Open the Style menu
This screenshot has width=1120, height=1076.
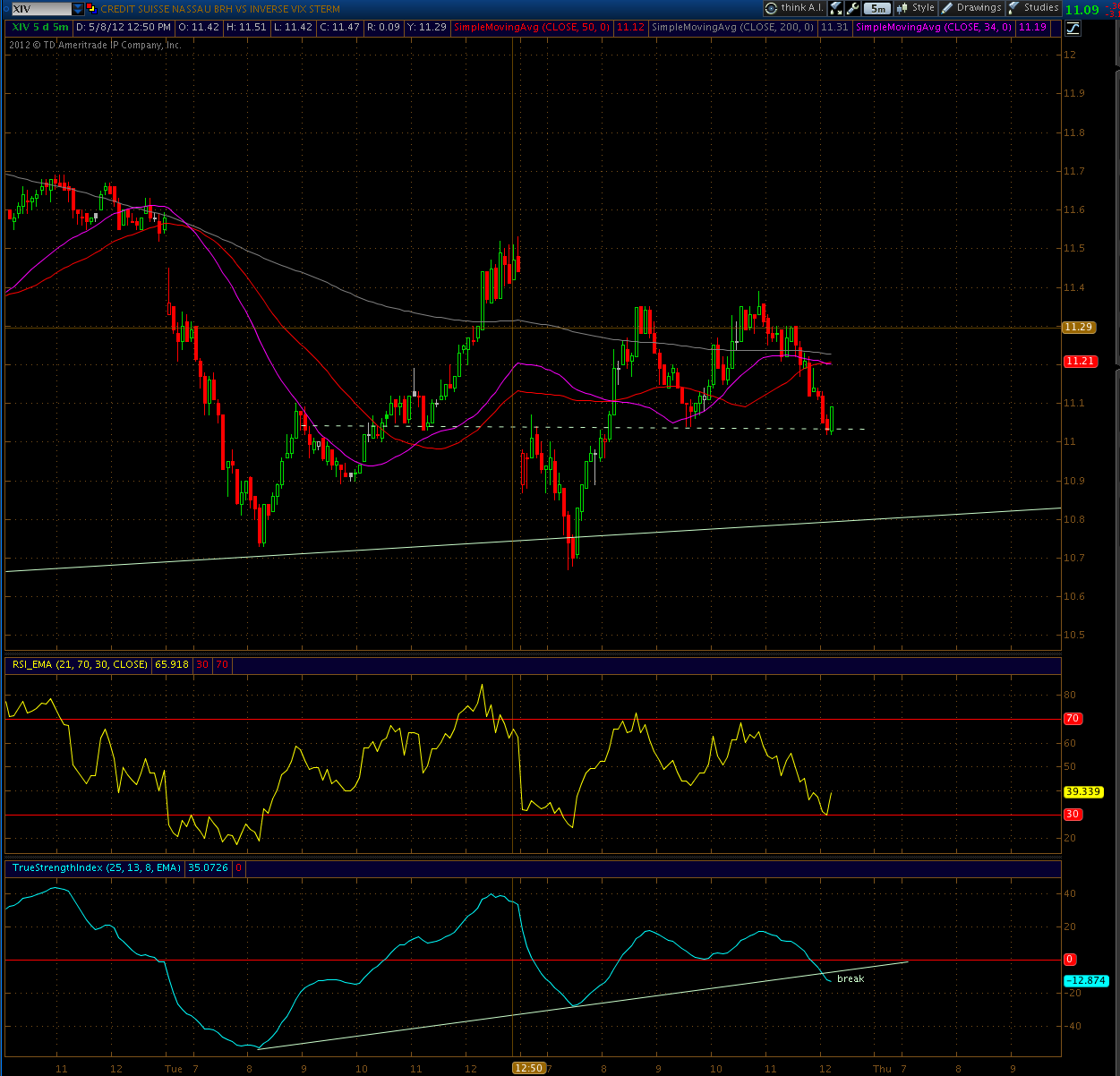pyautogui.click(x=915, y=8)
